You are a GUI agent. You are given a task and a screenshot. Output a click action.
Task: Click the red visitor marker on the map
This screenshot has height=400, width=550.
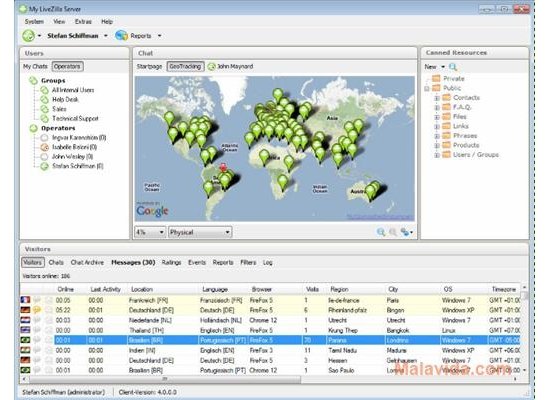(x=223, y=168)
